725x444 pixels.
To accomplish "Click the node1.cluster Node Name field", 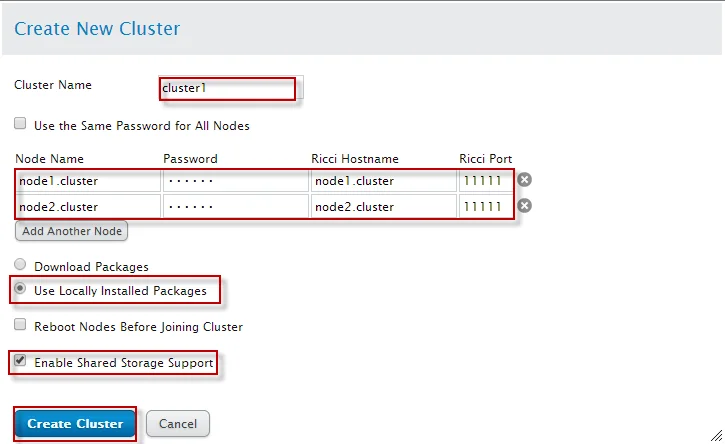I will point(88,181).
